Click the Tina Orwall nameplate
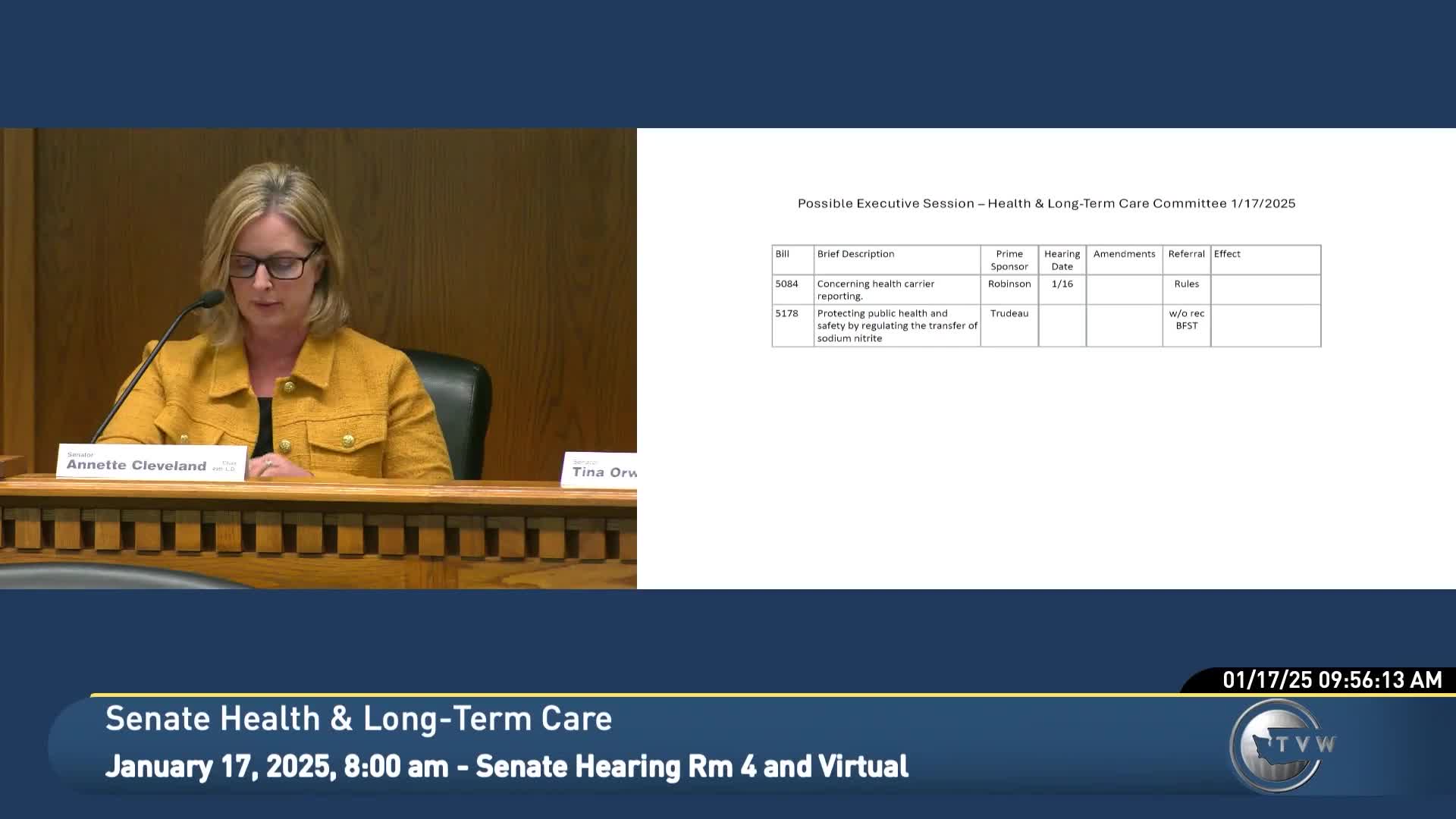 point(602,470)
